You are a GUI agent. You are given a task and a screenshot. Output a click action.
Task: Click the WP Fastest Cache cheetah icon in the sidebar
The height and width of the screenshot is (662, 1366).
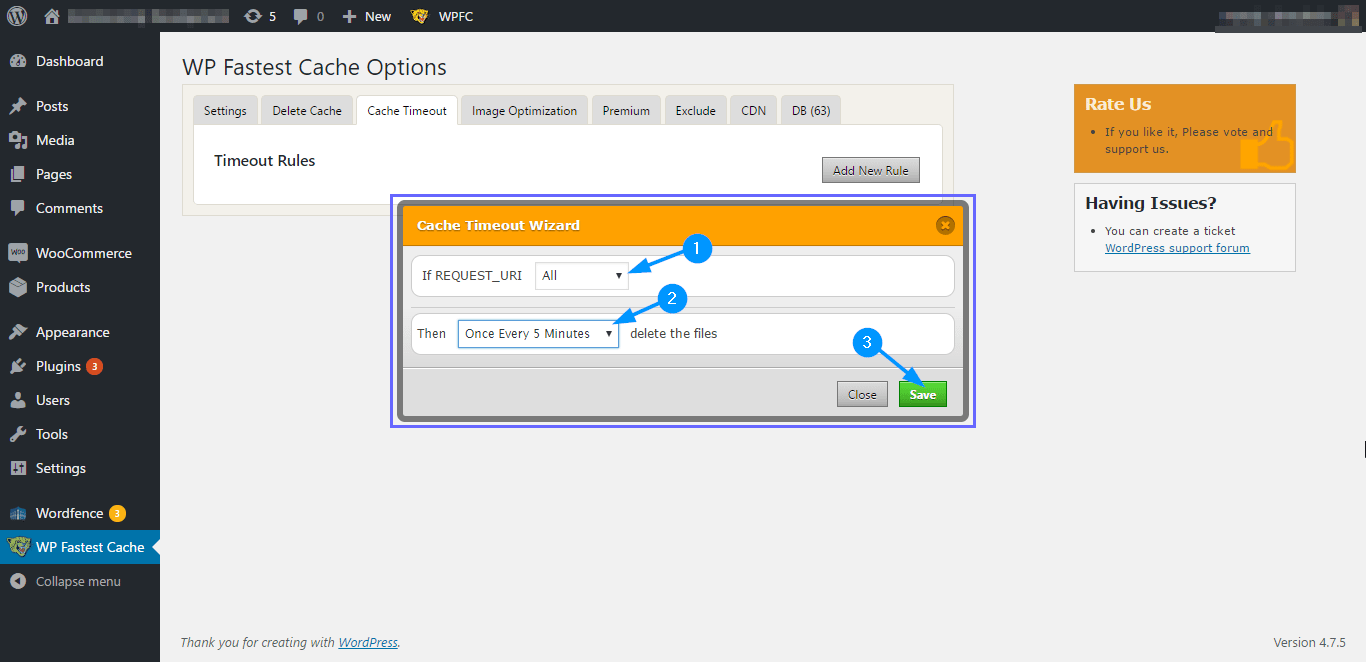(18, 547)
